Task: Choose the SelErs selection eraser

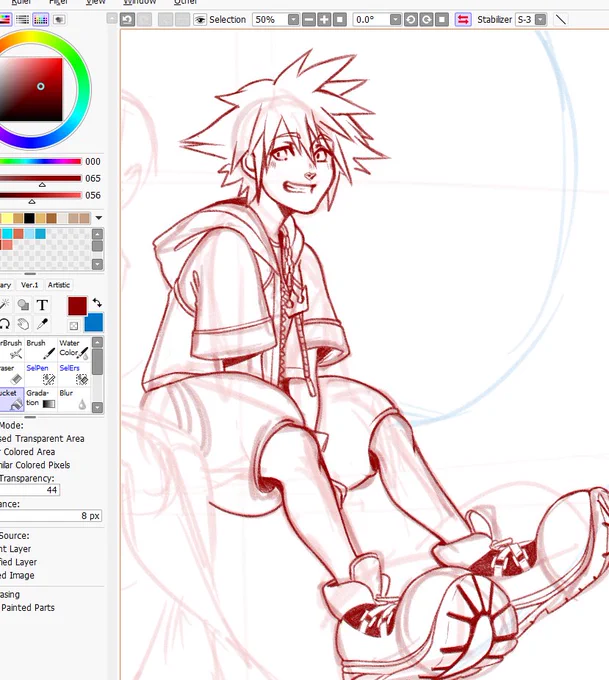Action: (x=74, y=374)
